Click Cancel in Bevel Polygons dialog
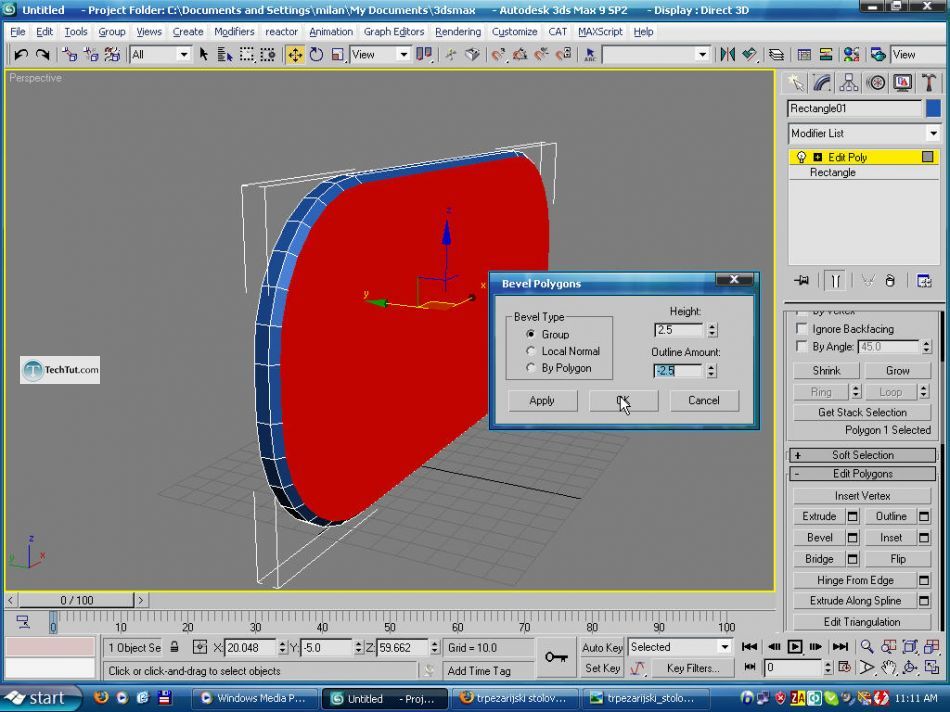 (704, 401)
